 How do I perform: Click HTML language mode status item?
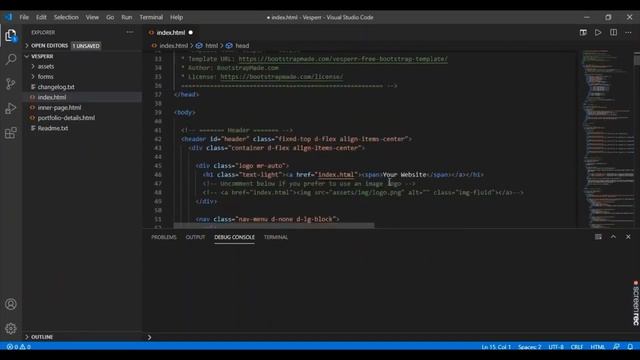point(598,347)
